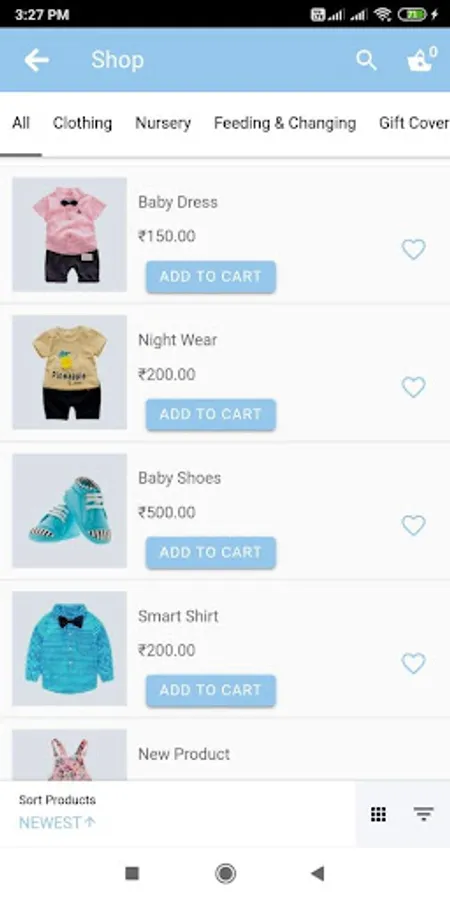Tap Android recent apps square button
This screenshot has width=450, height=900.
132,874
